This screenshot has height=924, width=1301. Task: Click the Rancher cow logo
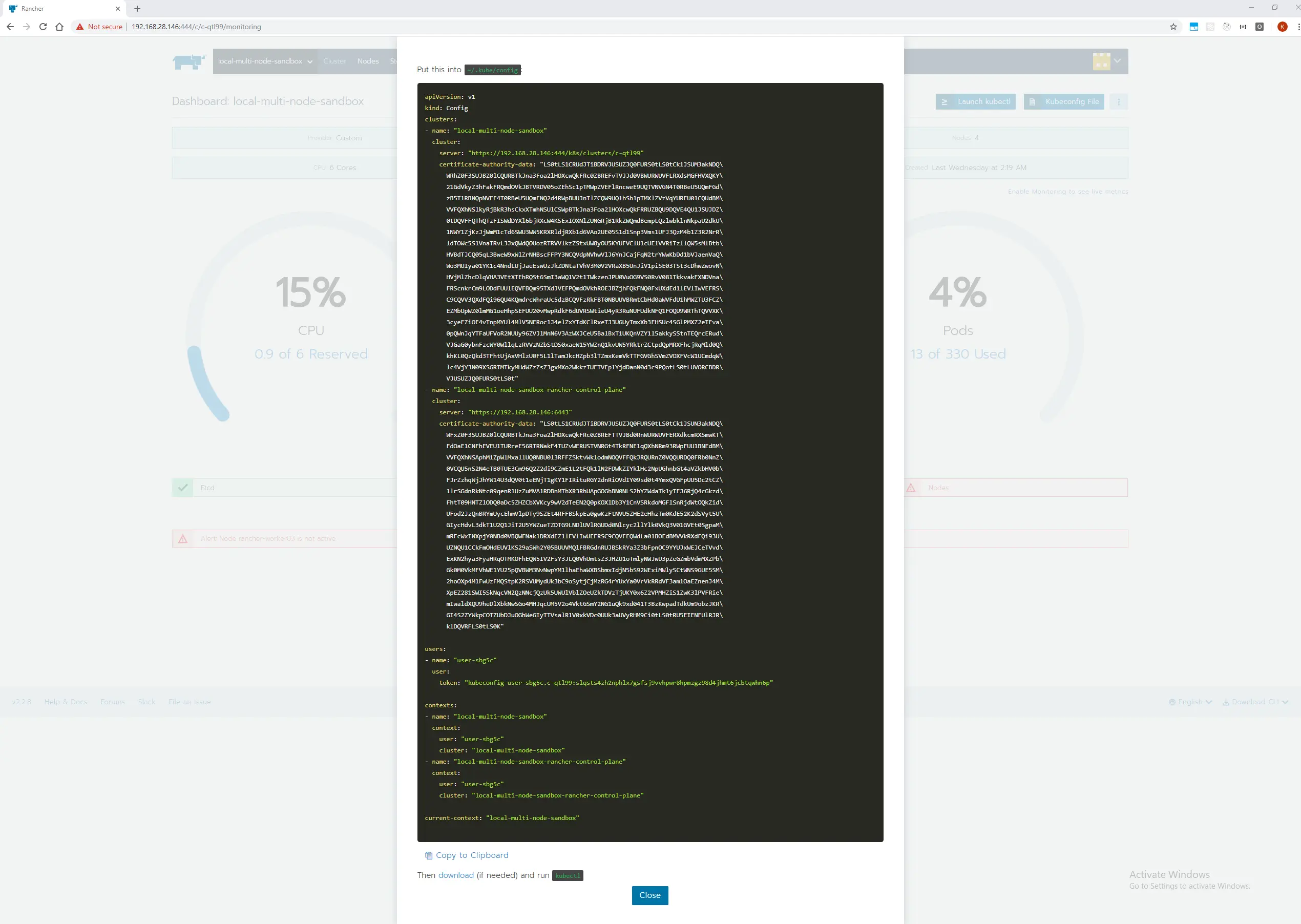[188, 61]
